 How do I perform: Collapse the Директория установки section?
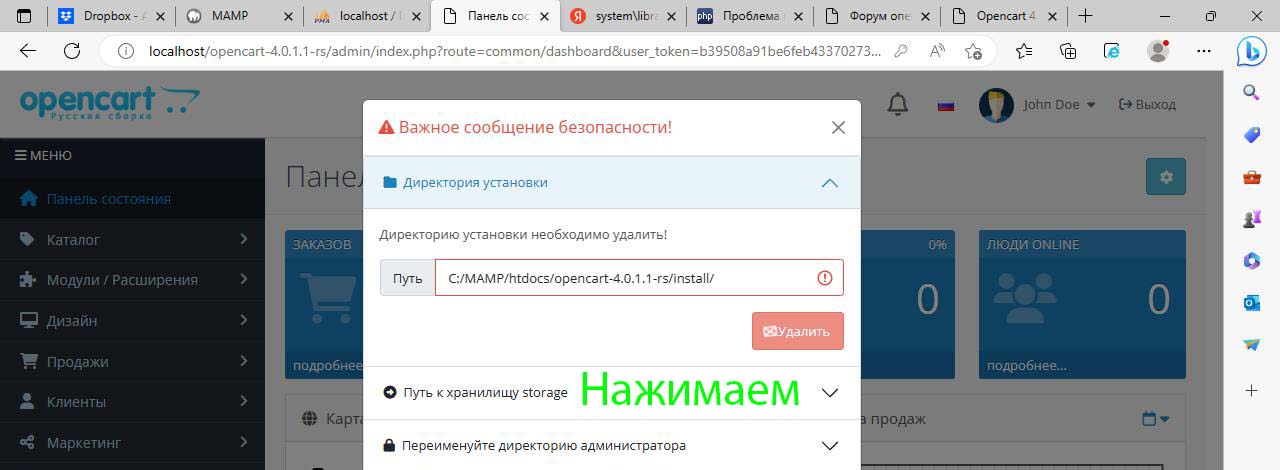tap(829, 183)
